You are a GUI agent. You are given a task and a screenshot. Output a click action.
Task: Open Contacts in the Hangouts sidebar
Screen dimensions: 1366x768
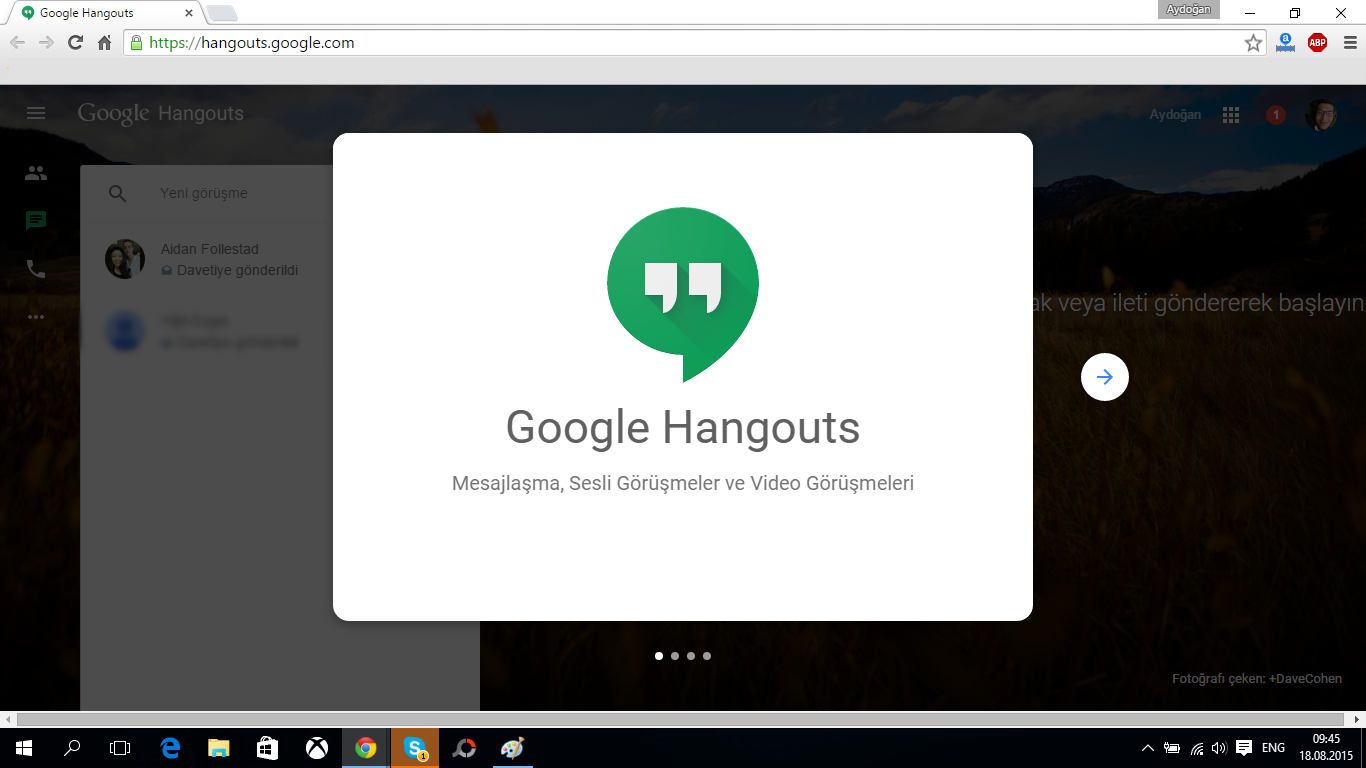click(x=36, y=173)
